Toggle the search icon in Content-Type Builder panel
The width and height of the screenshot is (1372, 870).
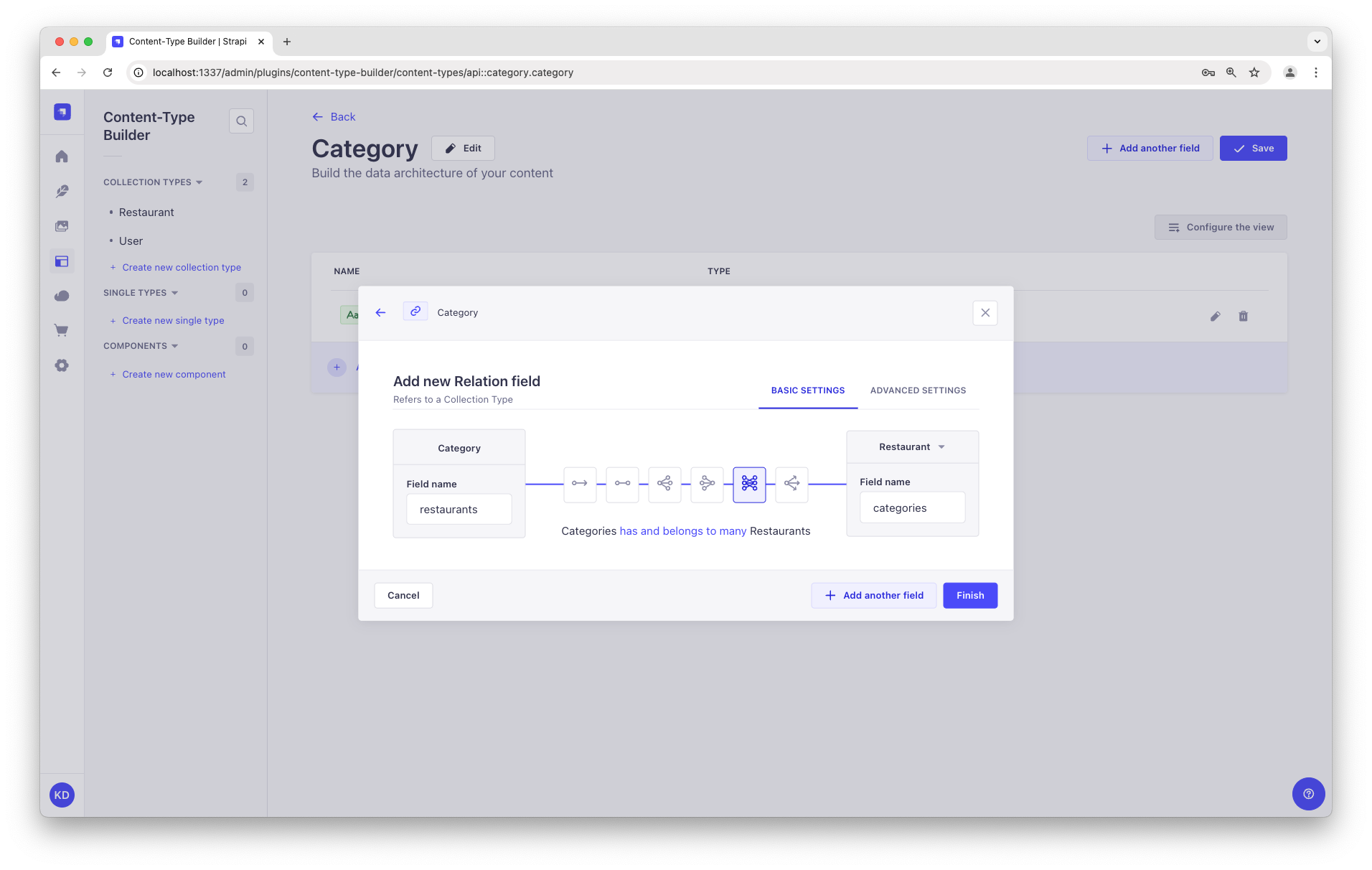click(x=241, y=121)
